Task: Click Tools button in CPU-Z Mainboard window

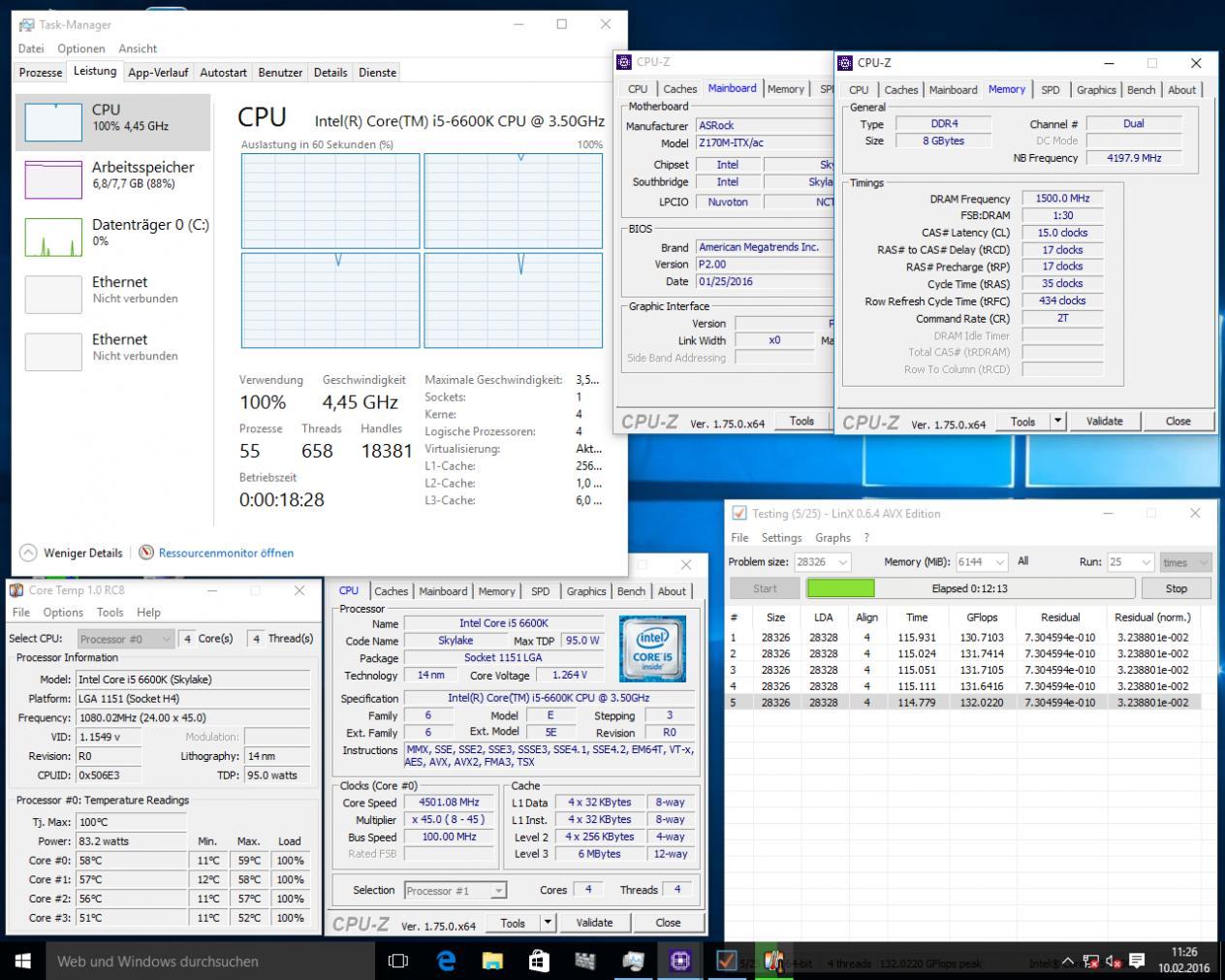Action: [801, 421]
